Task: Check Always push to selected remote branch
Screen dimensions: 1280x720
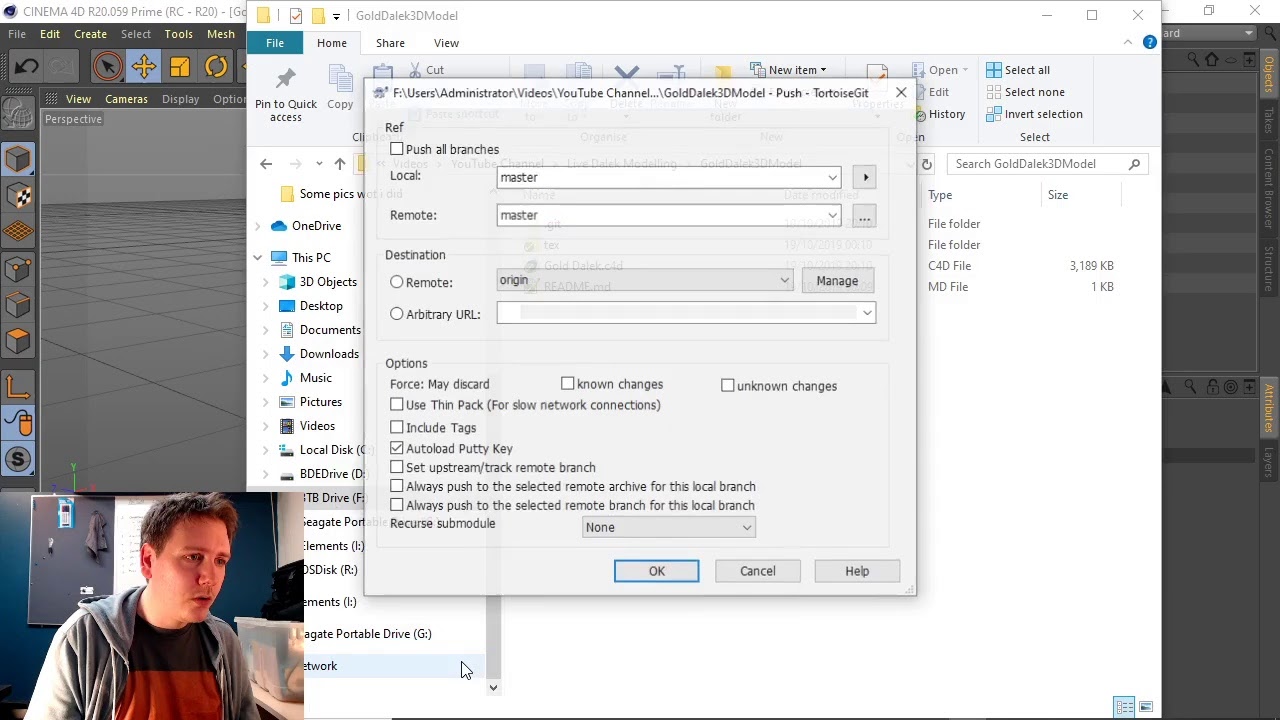Action: coord(397,505)
